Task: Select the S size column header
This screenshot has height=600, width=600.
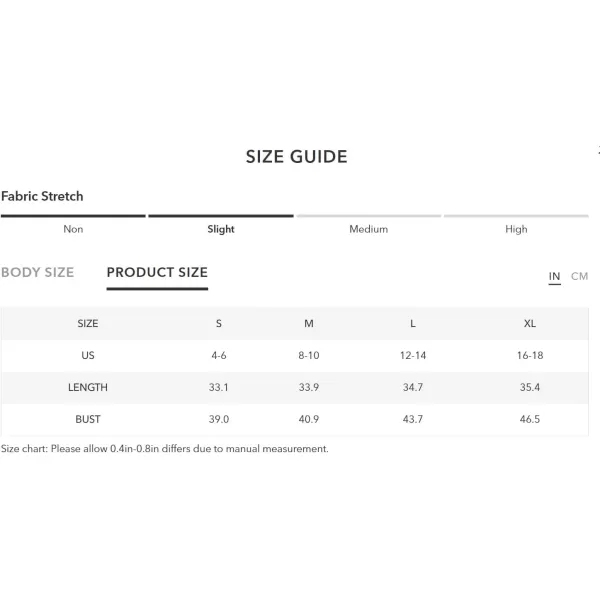Action: [x=219, y=324]
